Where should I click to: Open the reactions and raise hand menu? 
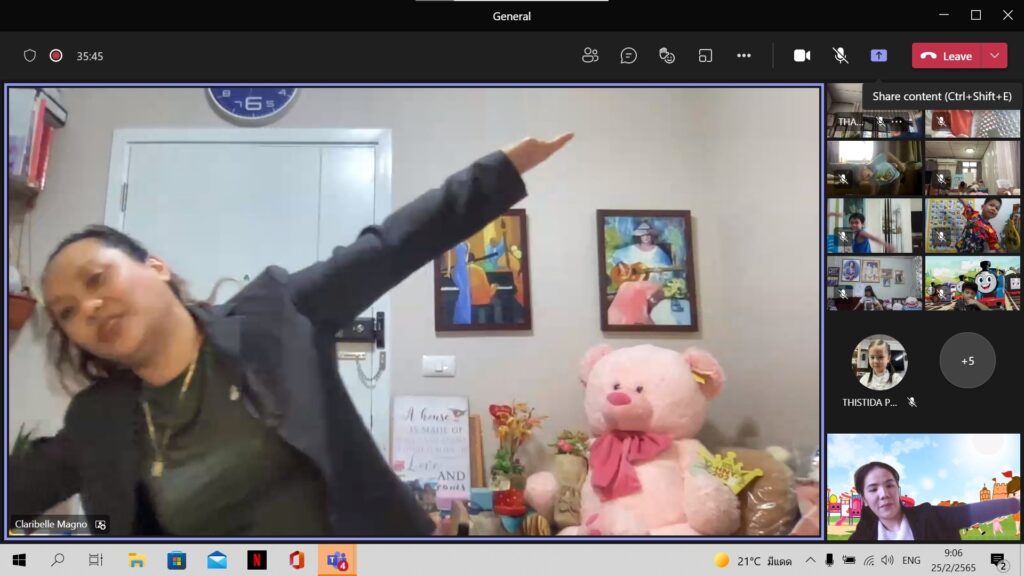pos(667,56)
